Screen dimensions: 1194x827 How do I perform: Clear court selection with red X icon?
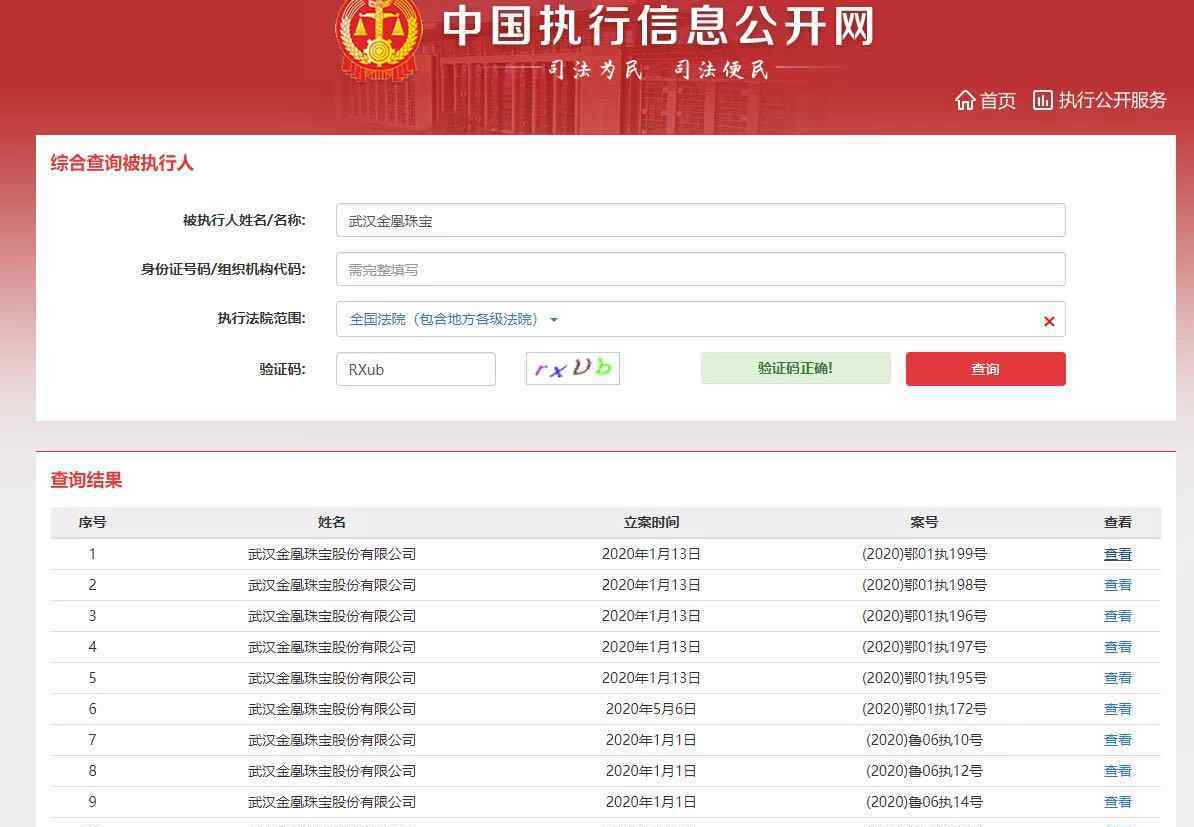[x=1049, y=321]
